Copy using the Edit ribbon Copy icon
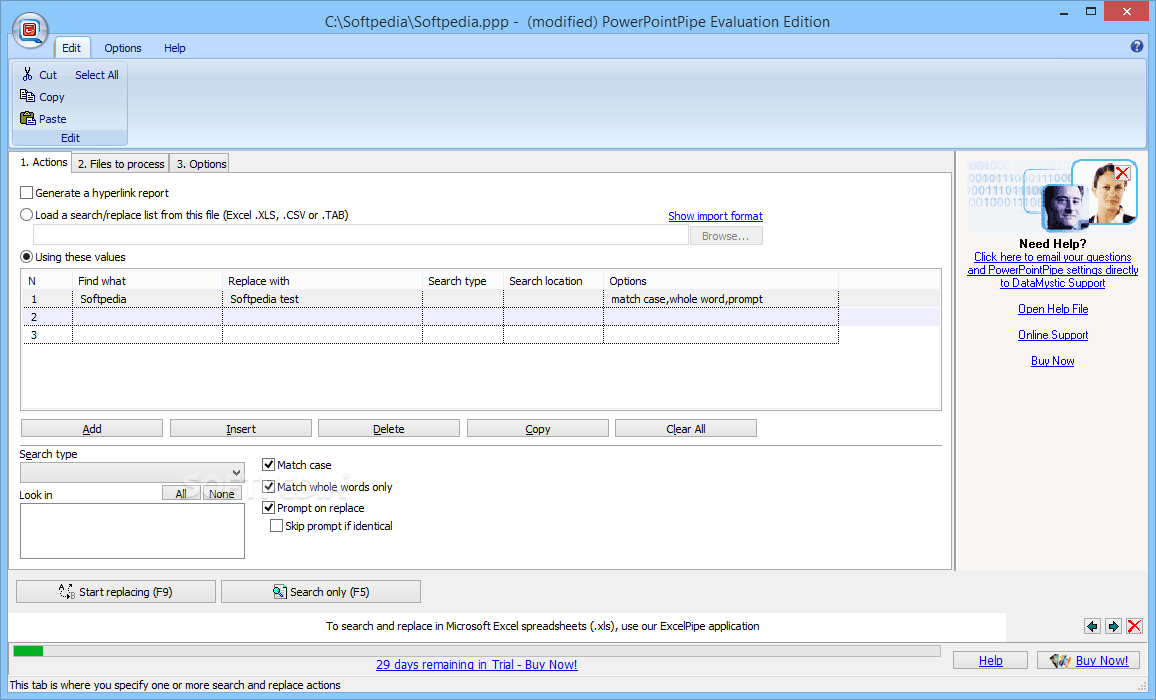 (27, 96)
